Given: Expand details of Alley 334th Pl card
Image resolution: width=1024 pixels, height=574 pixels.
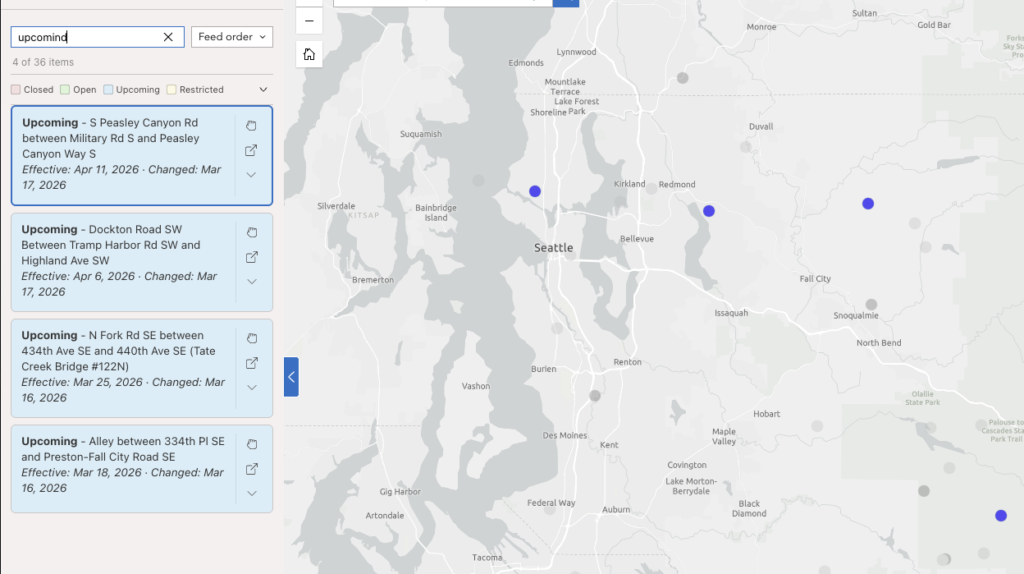Looking at the screenshot, I should tap(252, 493).
